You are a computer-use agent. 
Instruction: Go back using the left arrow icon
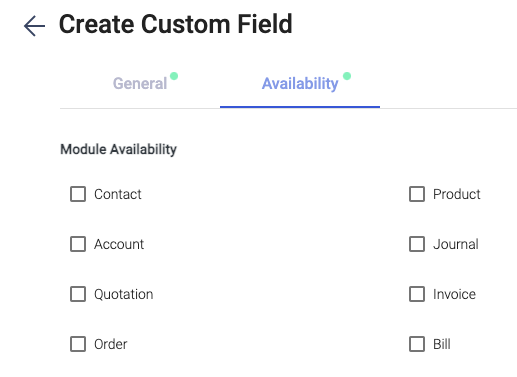tap(34, 26)
